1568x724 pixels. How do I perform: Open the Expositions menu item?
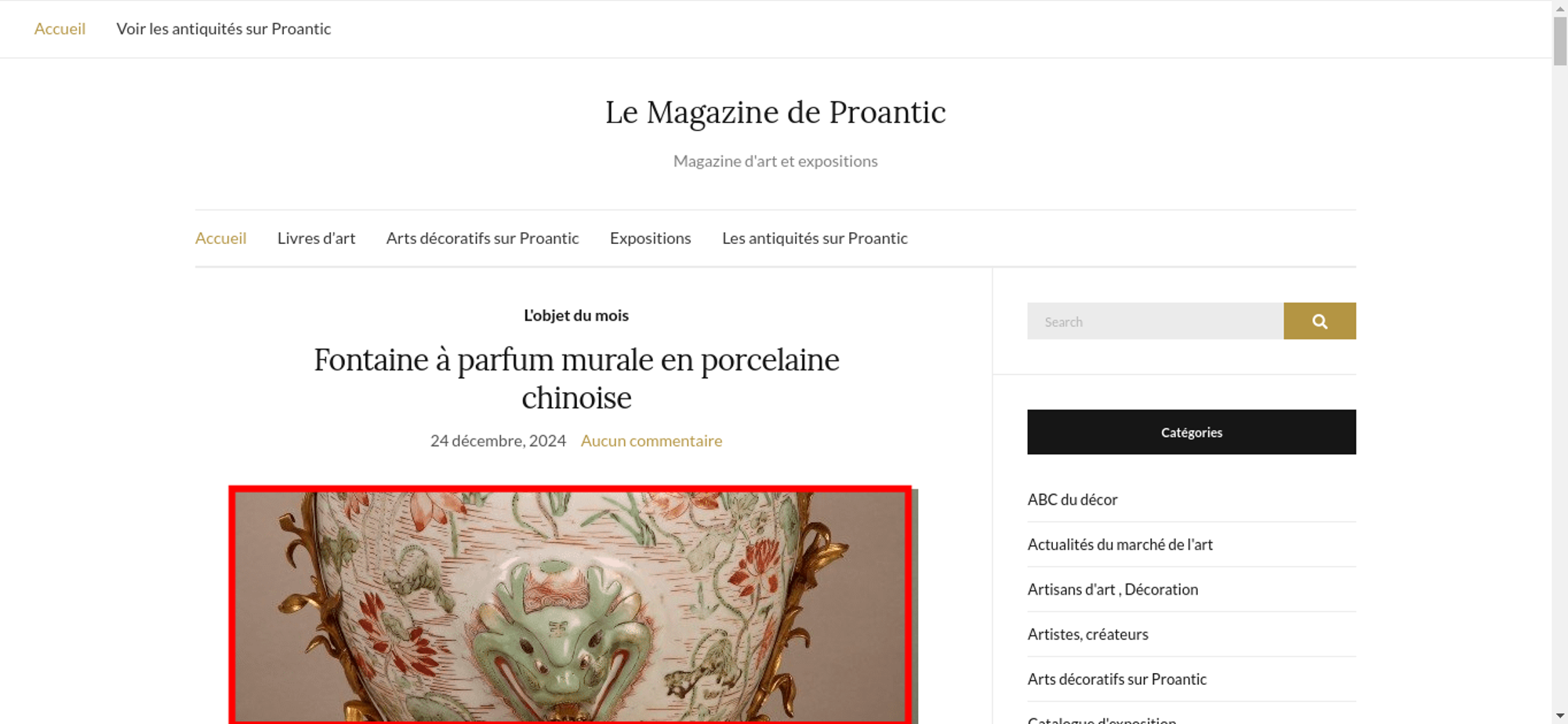pos(651,238)
